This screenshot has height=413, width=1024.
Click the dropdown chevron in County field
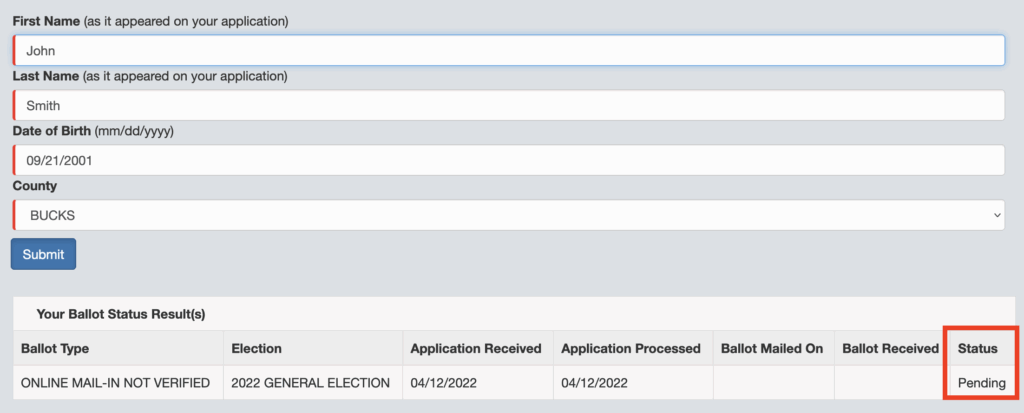point(996,215)
